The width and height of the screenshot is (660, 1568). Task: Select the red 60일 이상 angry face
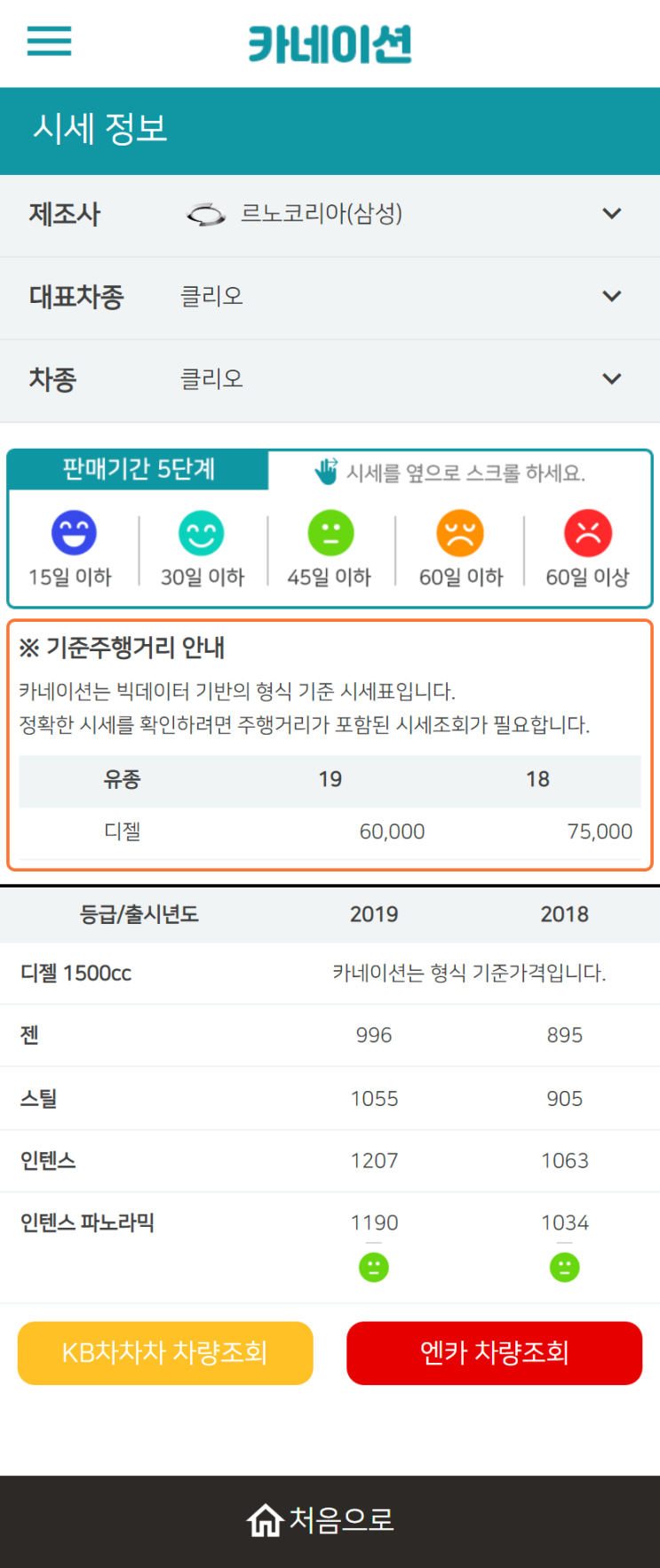coord(588,533)
